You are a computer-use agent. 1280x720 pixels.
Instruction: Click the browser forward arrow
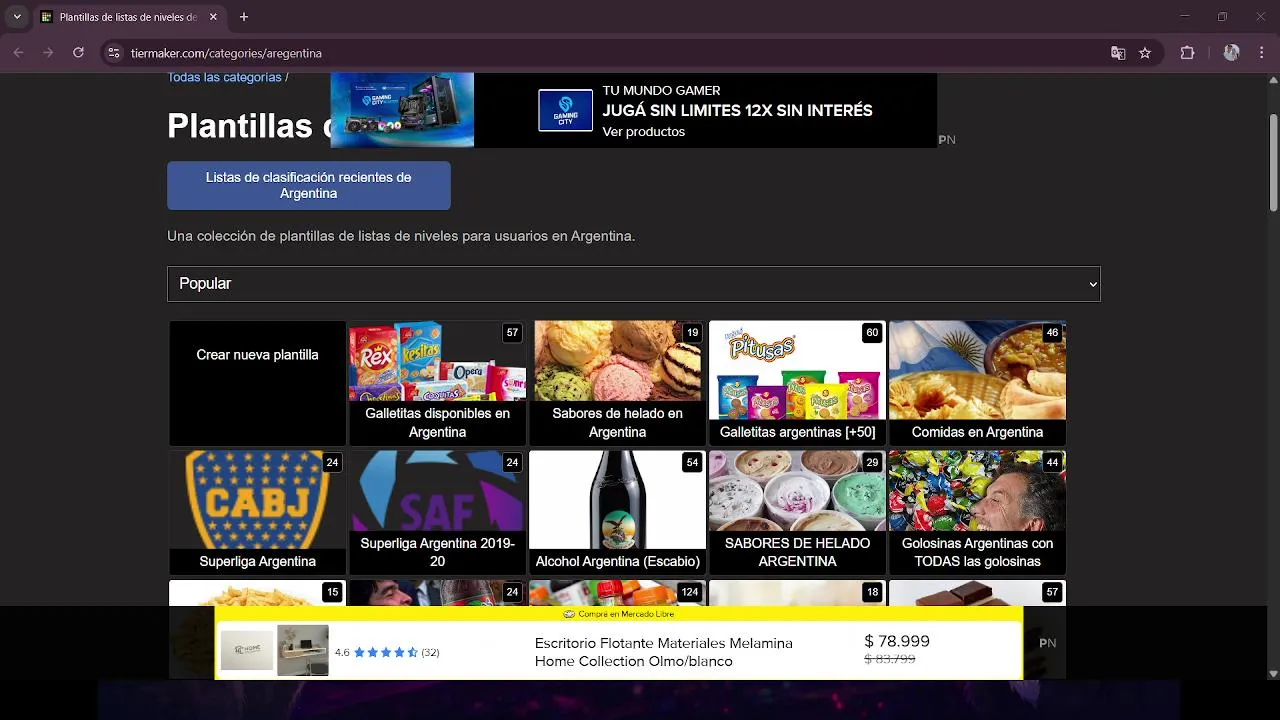pyautogui.click(x=48, y=53)
